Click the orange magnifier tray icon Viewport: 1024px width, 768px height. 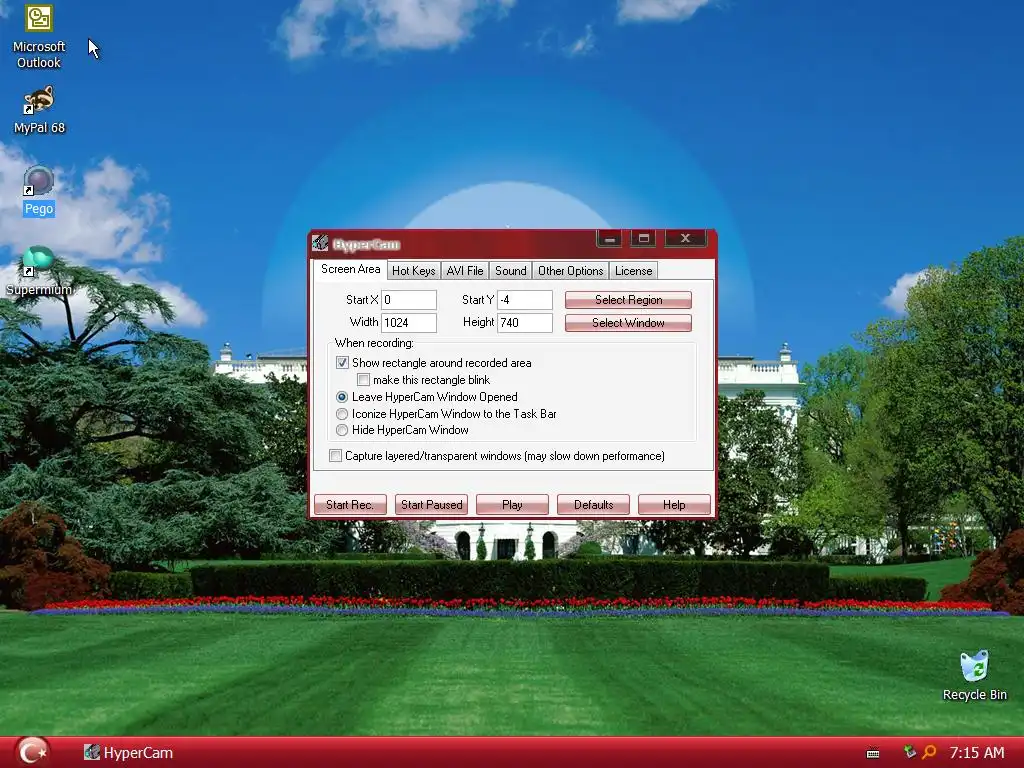click(929, 752)
